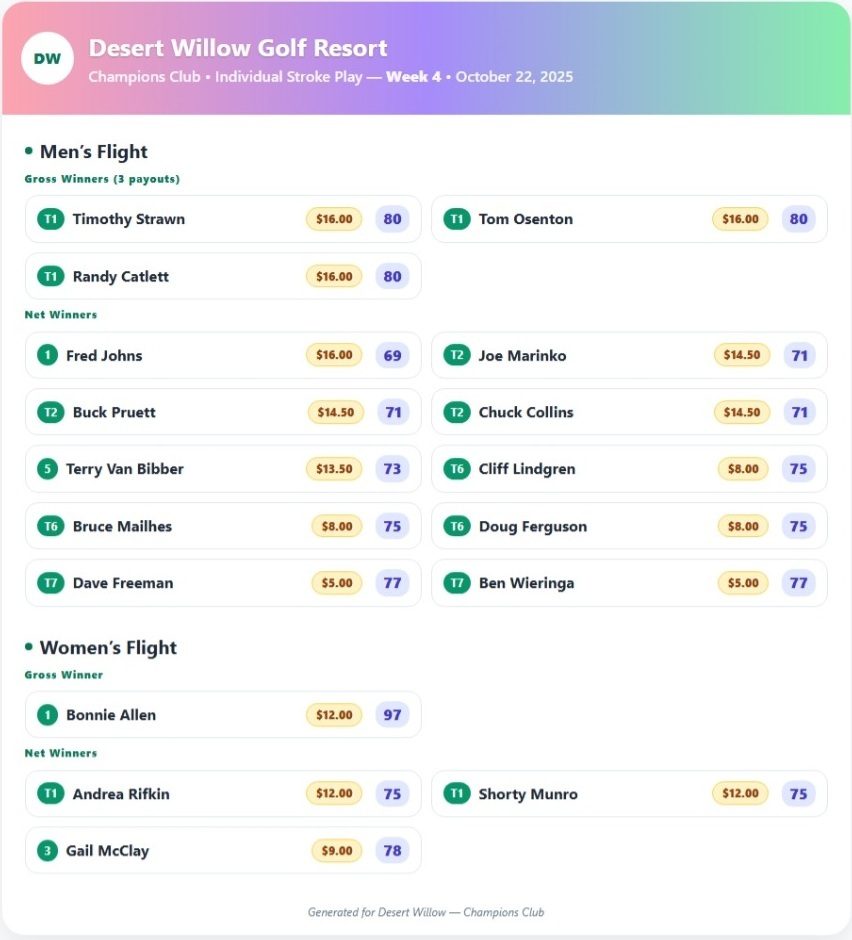Select the Women's Flight heading
852x940 pixels.
click(x=108, y=648)
